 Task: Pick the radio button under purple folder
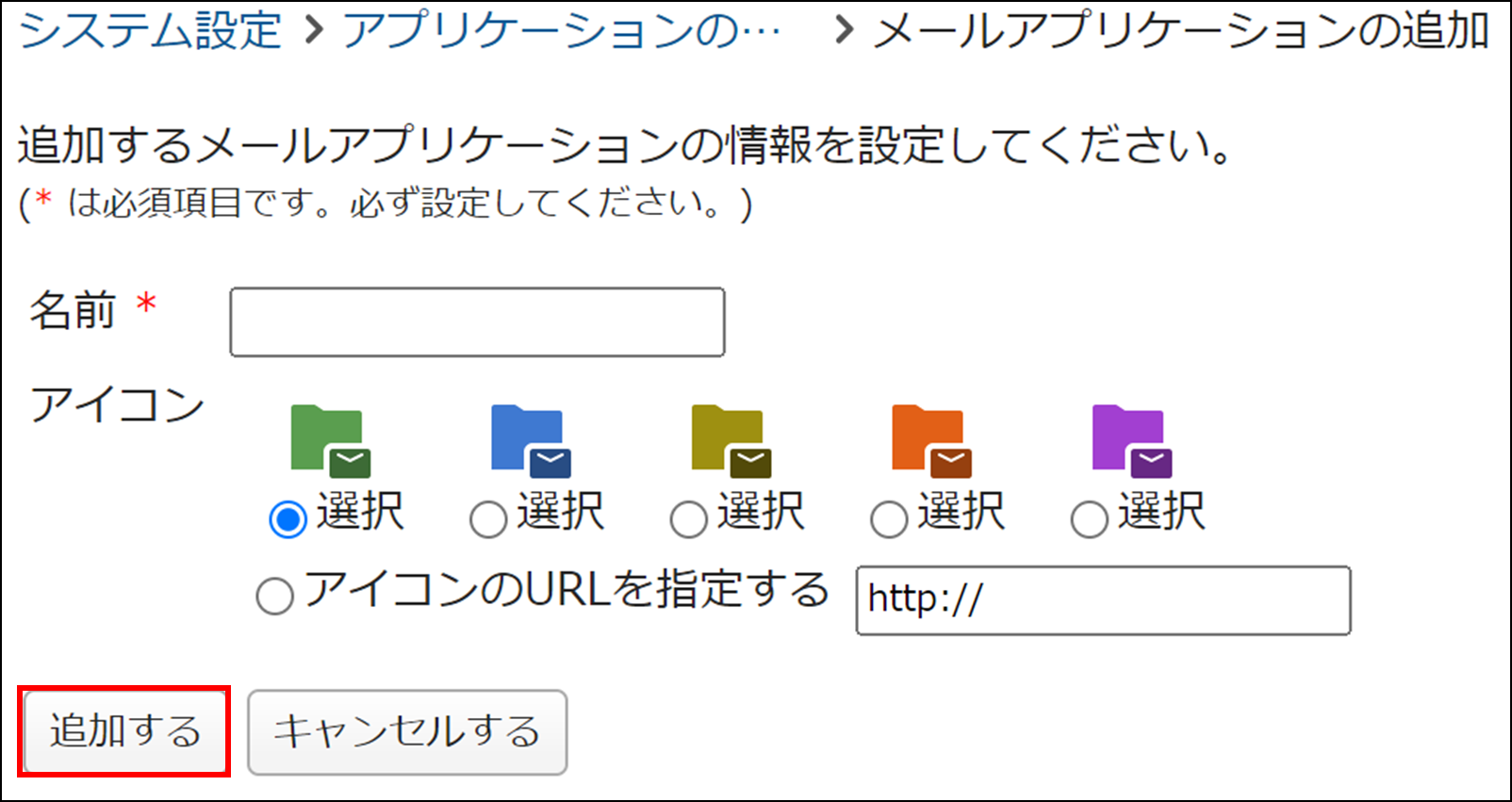[1090, 519]
